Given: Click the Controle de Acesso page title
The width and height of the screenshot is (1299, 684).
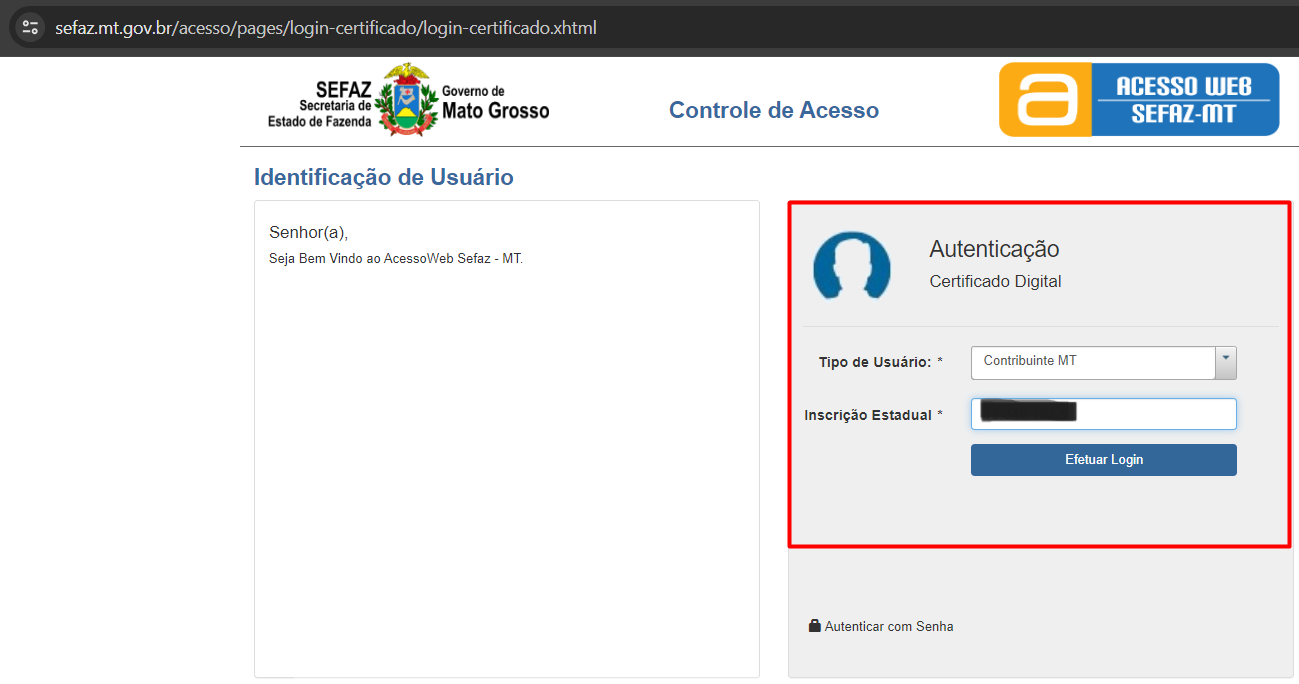Looking at the screenshot, I should coord(773,110).
